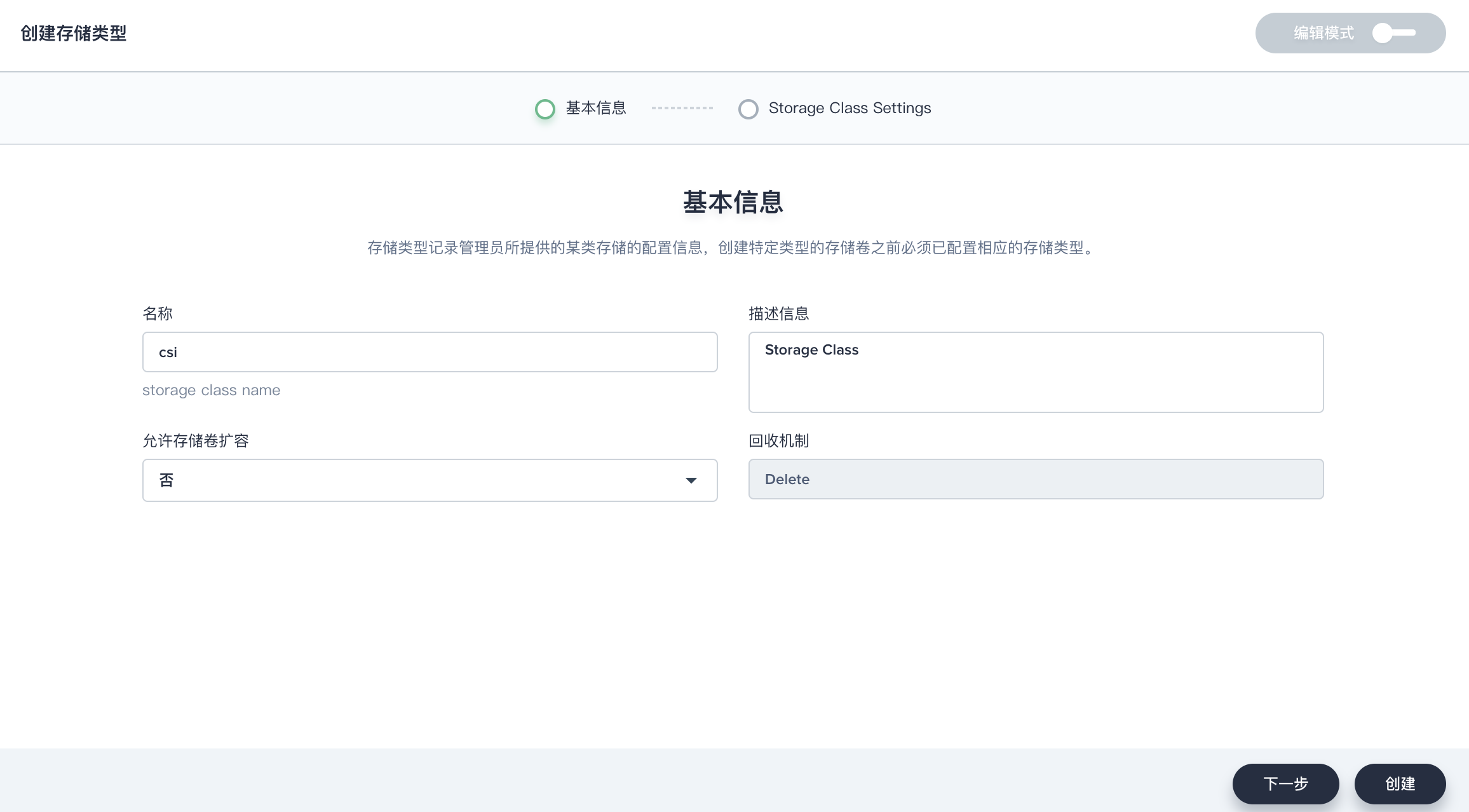Click the 创建 button to create

(1401, 782)
